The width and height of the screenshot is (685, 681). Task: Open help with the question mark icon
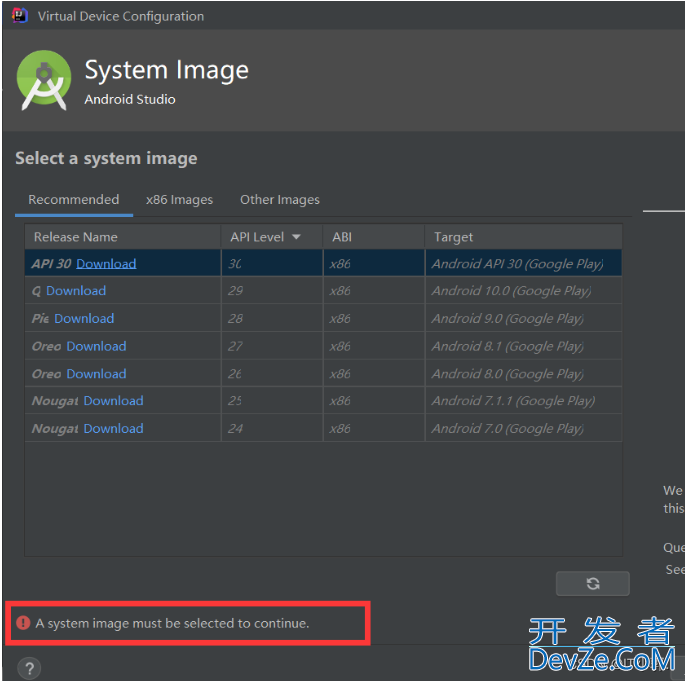pyautogui.click(x=29, y=668)
